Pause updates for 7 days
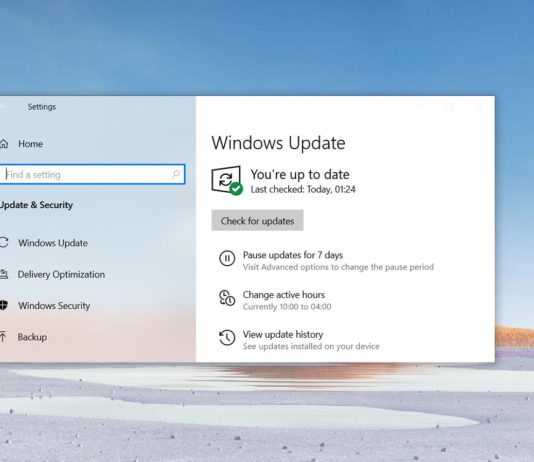This screenshot has width=534, height=462. [293, 255]
